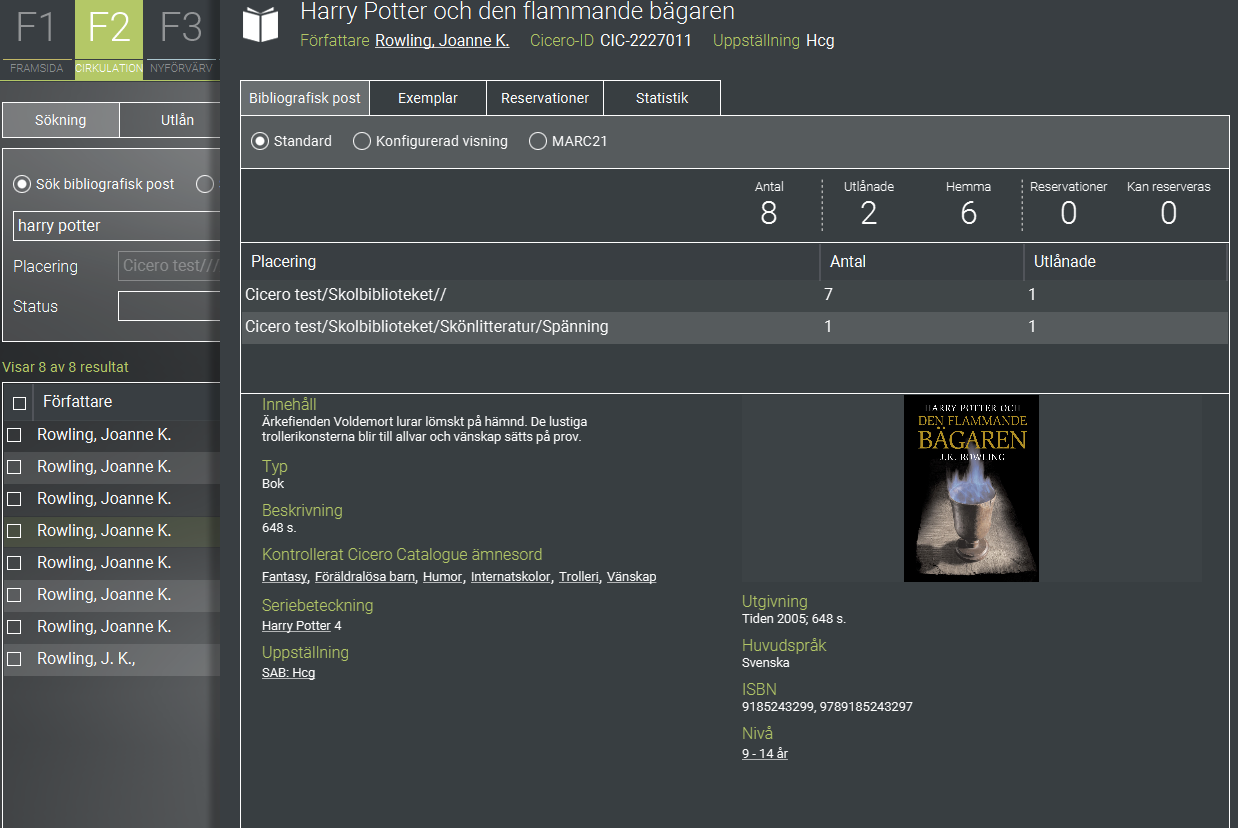
Task: Select the Standard view radio button
Action: (260, 141)
